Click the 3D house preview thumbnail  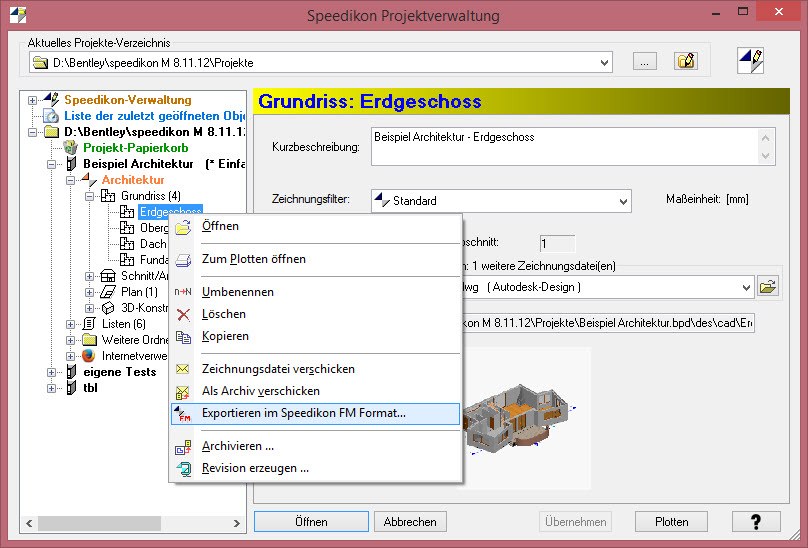pos(519,419)
